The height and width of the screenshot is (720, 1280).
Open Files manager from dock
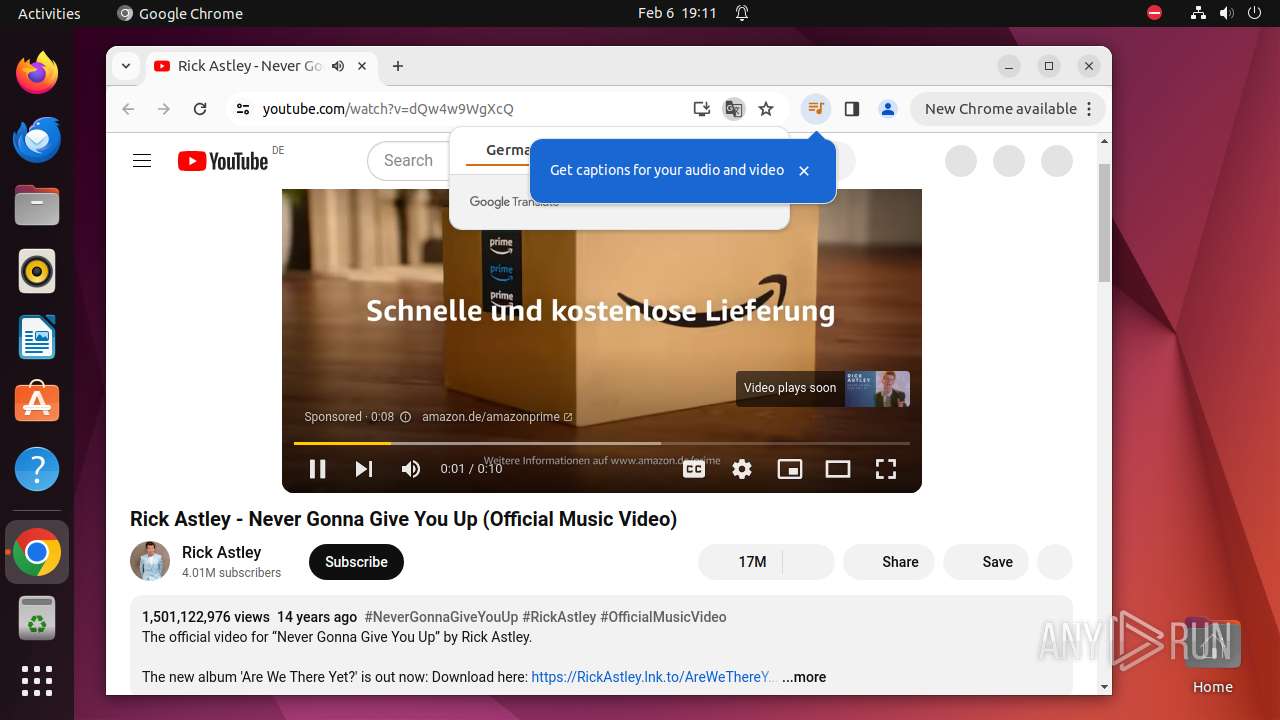tap(37, 205)
